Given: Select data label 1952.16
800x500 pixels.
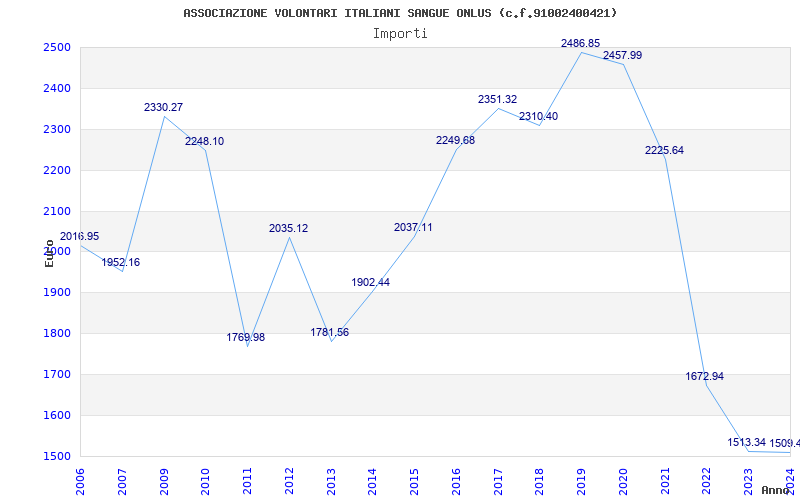Looking at the screenshot, I should click(120, 262).
